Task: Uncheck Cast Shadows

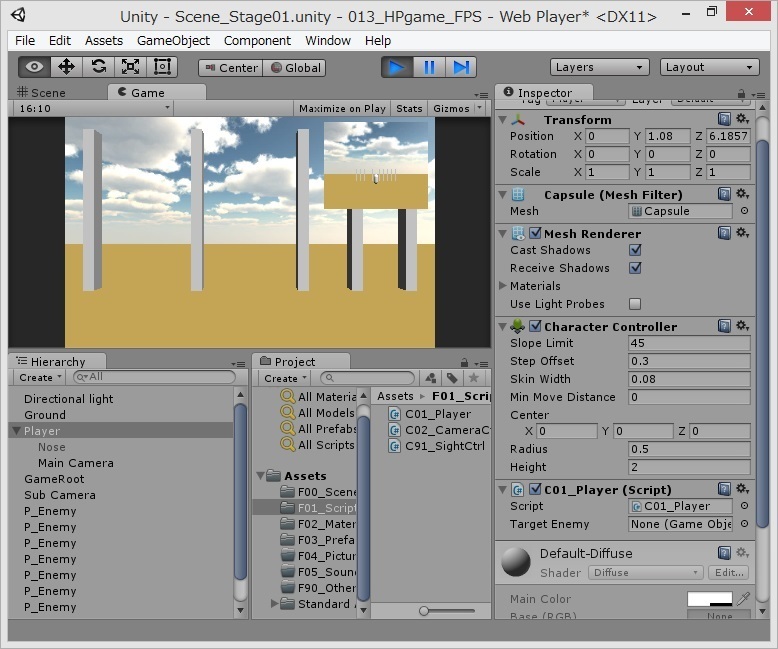Action: click(635, 250)
